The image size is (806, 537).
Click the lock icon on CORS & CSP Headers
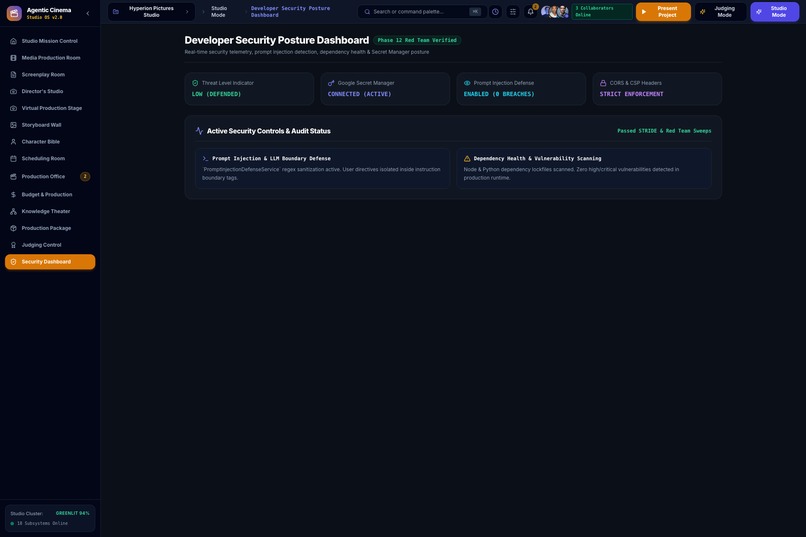603,83
